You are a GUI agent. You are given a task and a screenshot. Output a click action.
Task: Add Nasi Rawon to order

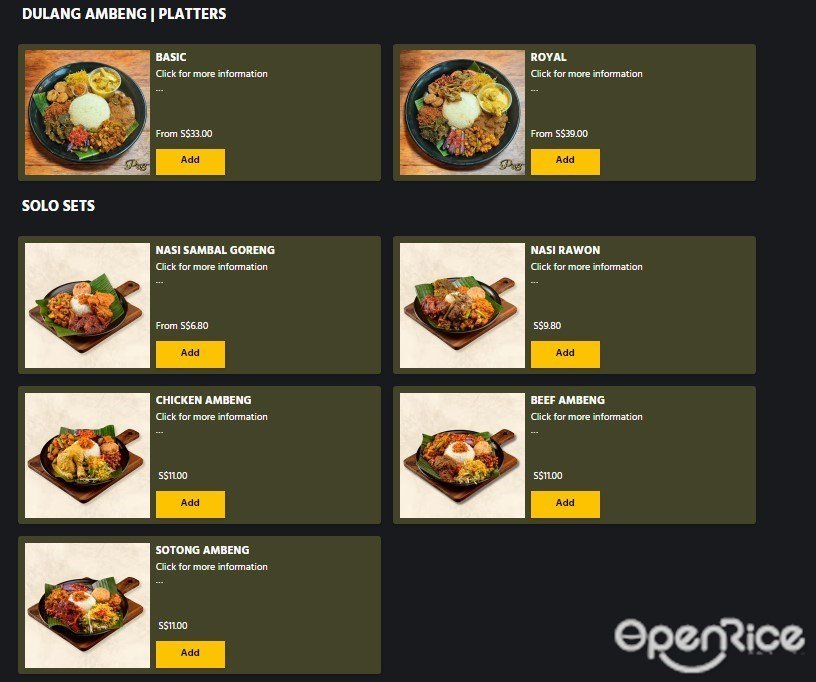(565, 354)
